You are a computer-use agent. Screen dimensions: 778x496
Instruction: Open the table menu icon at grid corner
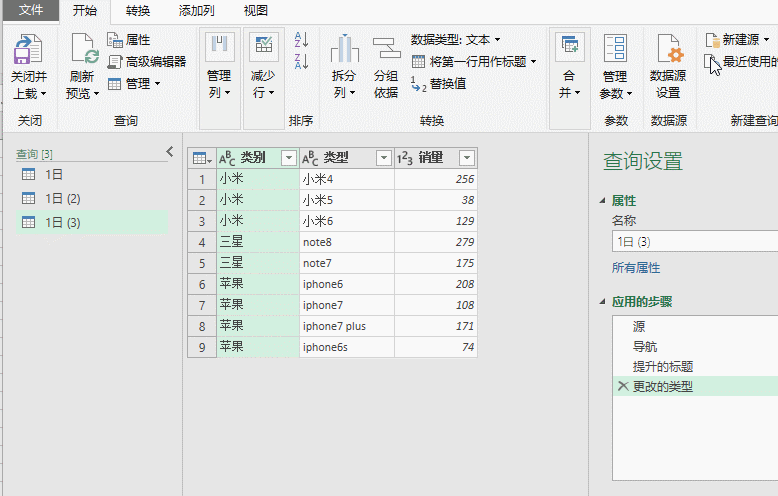click(202, 158)
